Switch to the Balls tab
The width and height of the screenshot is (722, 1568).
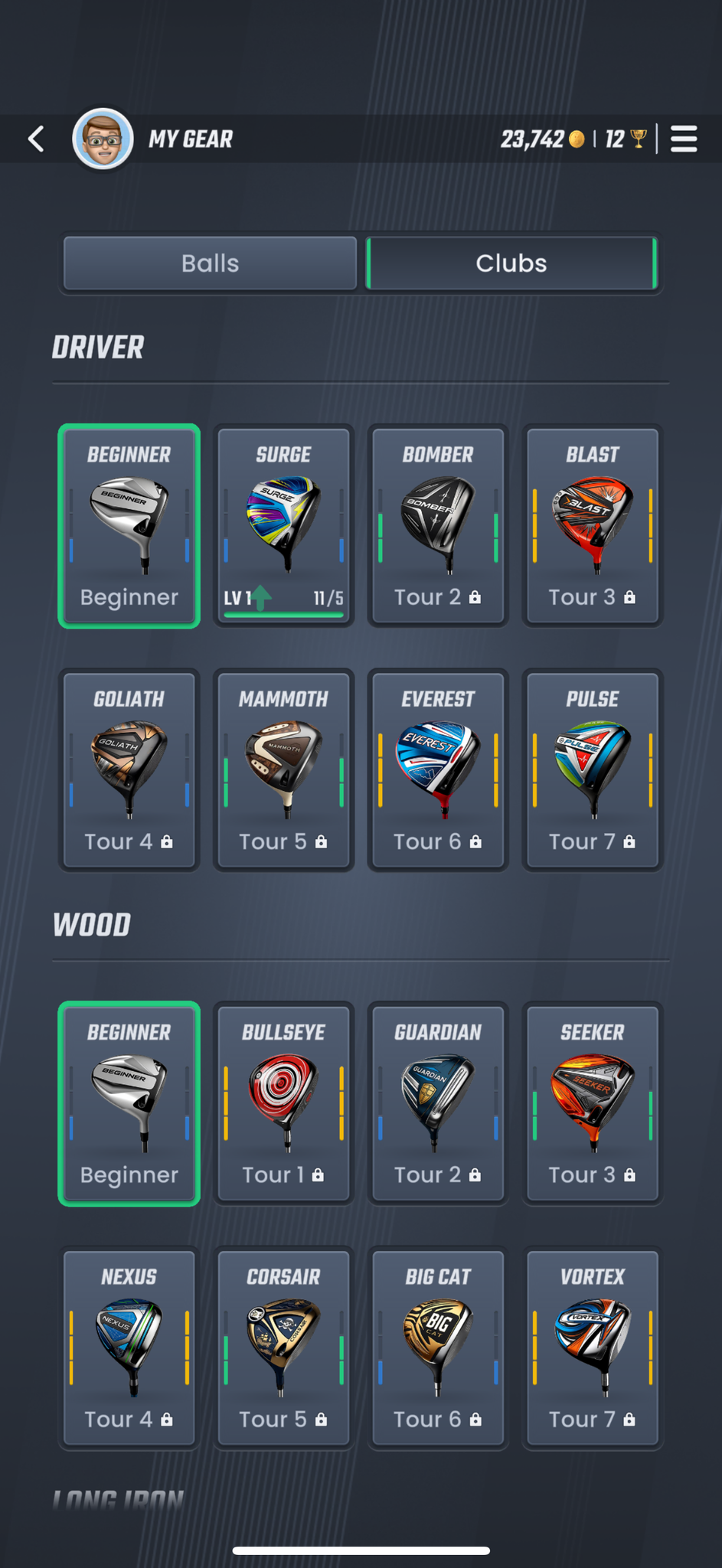point(210,263)
